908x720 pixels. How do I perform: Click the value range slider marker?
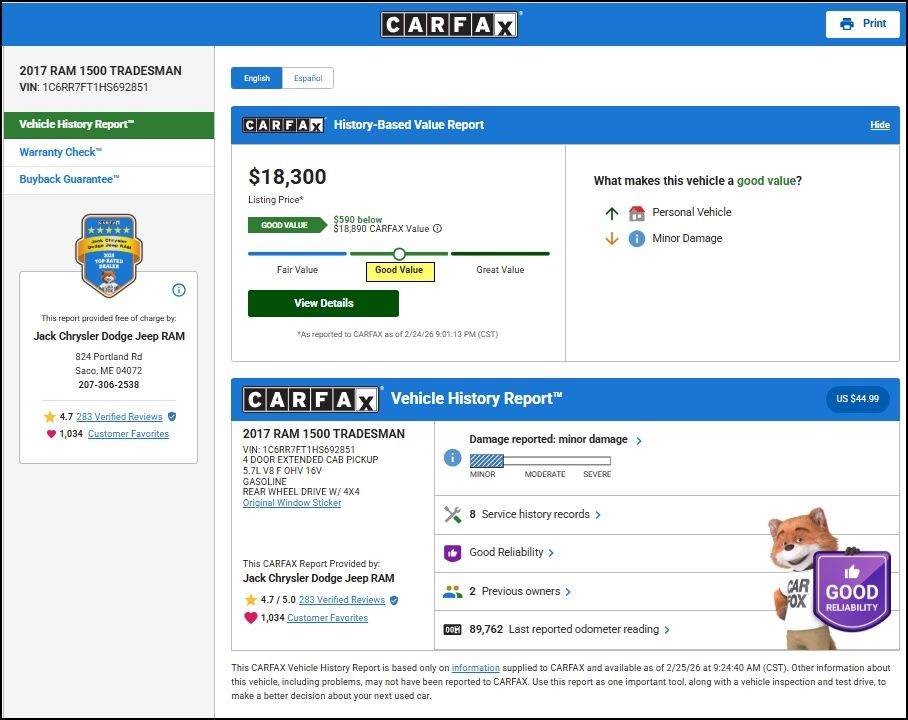399,254
